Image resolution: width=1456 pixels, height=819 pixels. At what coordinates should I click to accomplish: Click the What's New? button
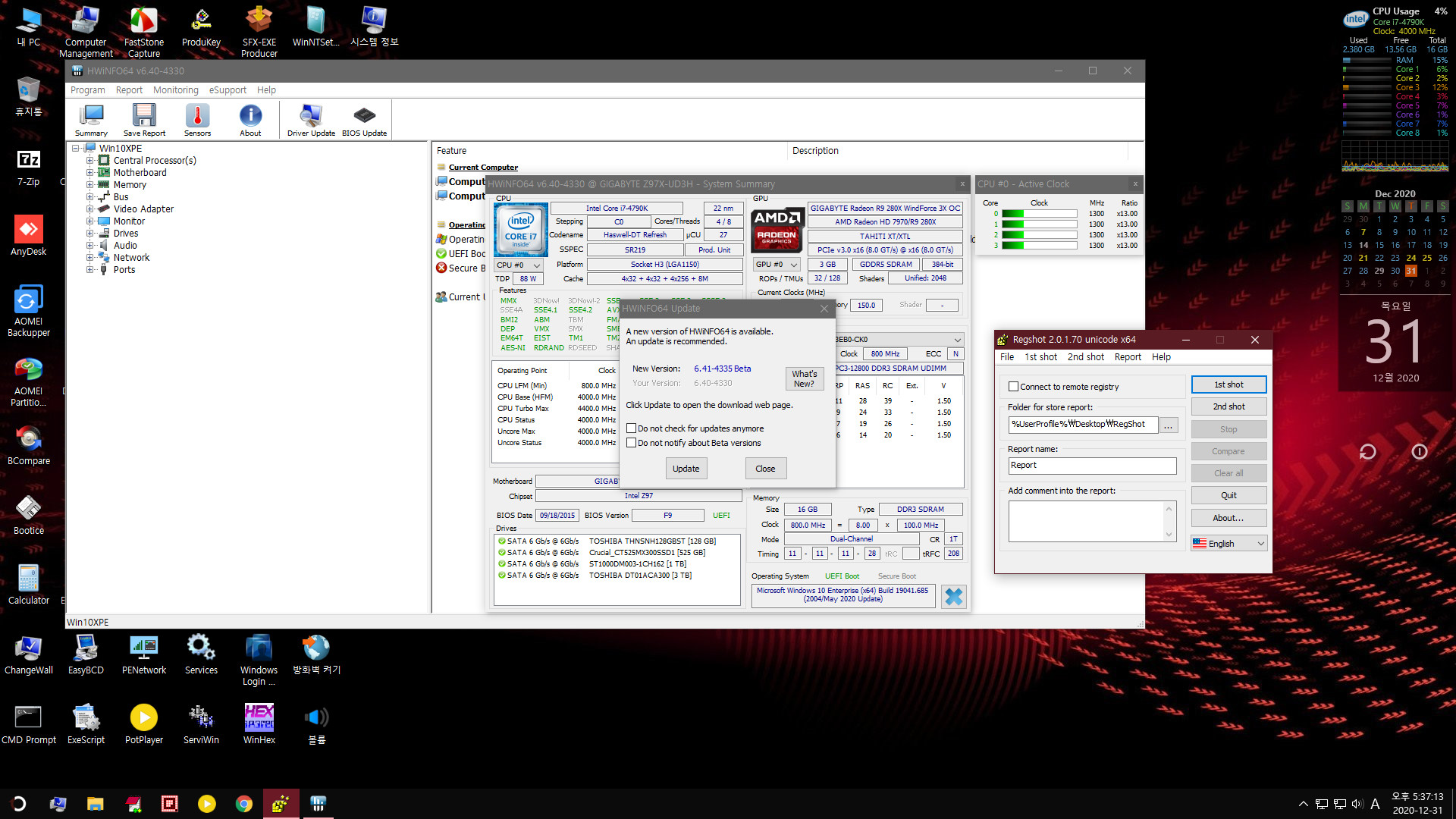coord(805,378)
